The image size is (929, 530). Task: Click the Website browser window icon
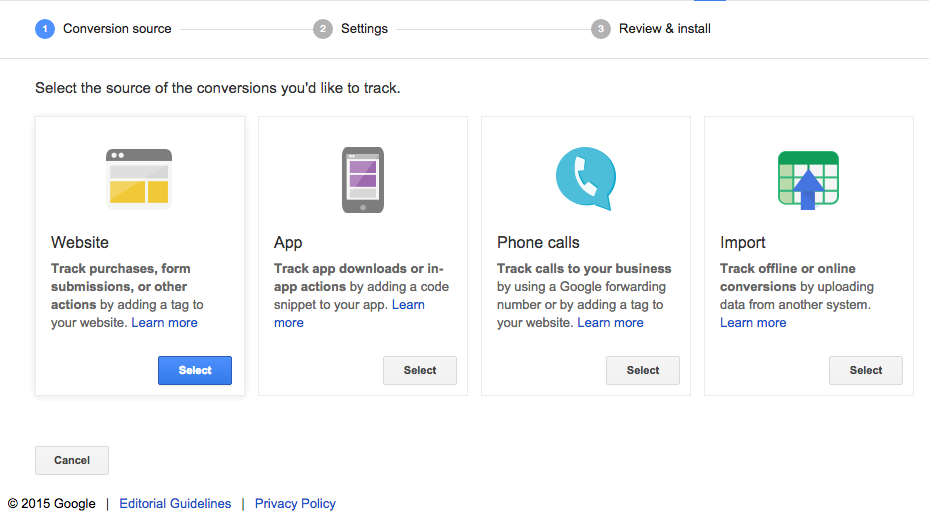pos(139,179)
